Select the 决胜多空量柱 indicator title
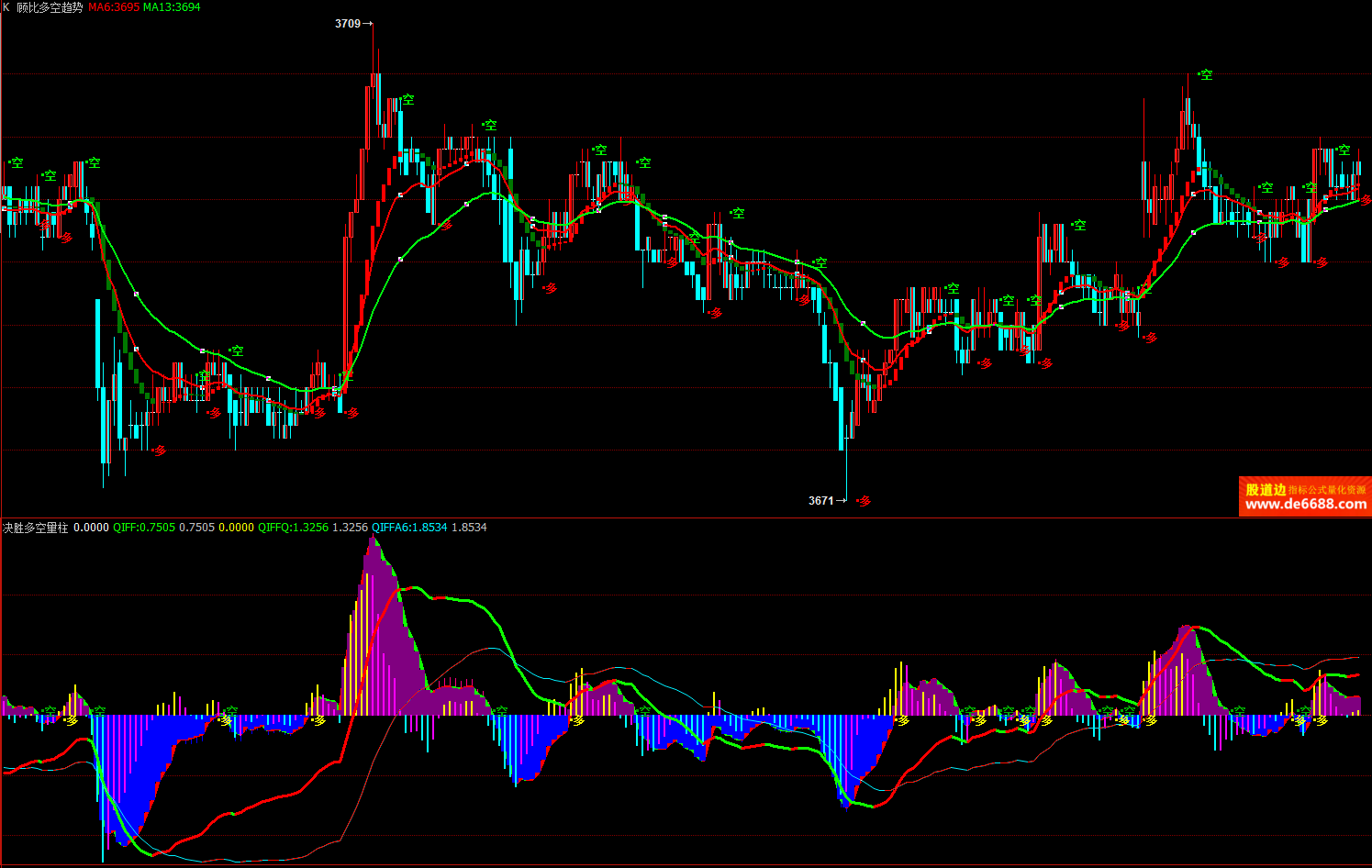 pos(35,528)
